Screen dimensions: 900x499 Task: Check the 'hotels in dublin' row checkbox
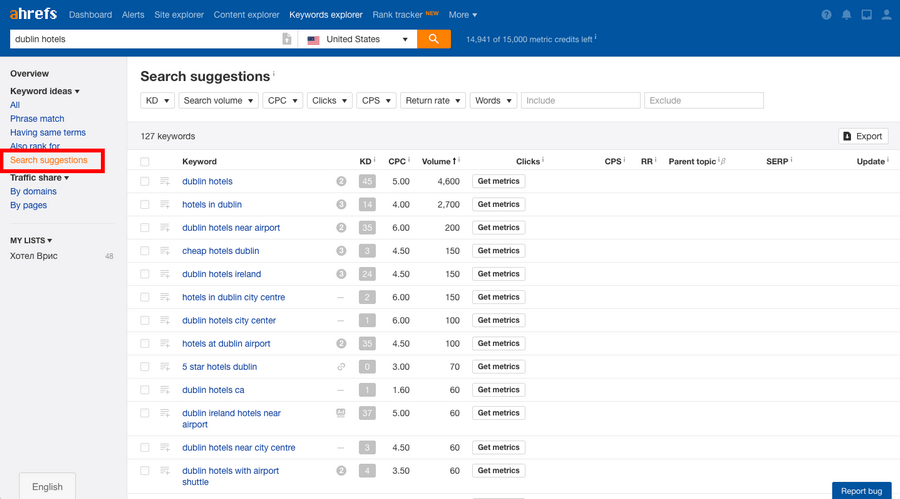pyautogui.click(x=145, y=204)
